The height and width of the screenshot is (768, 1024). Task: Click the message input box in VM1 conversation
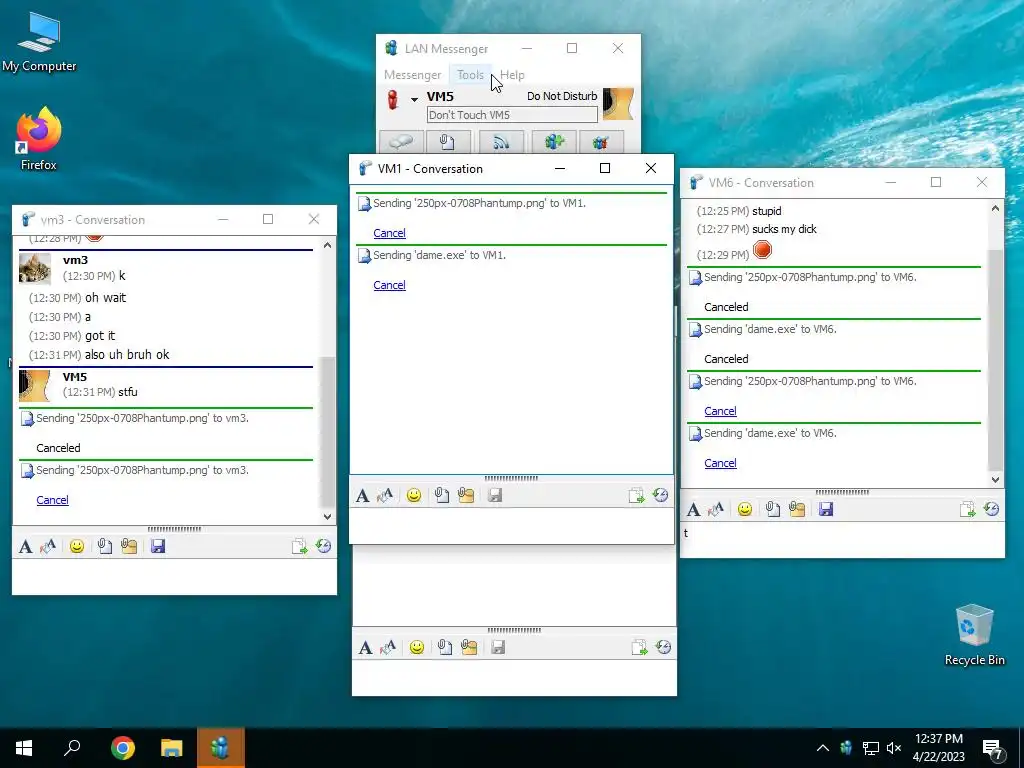tap(511, 525)
